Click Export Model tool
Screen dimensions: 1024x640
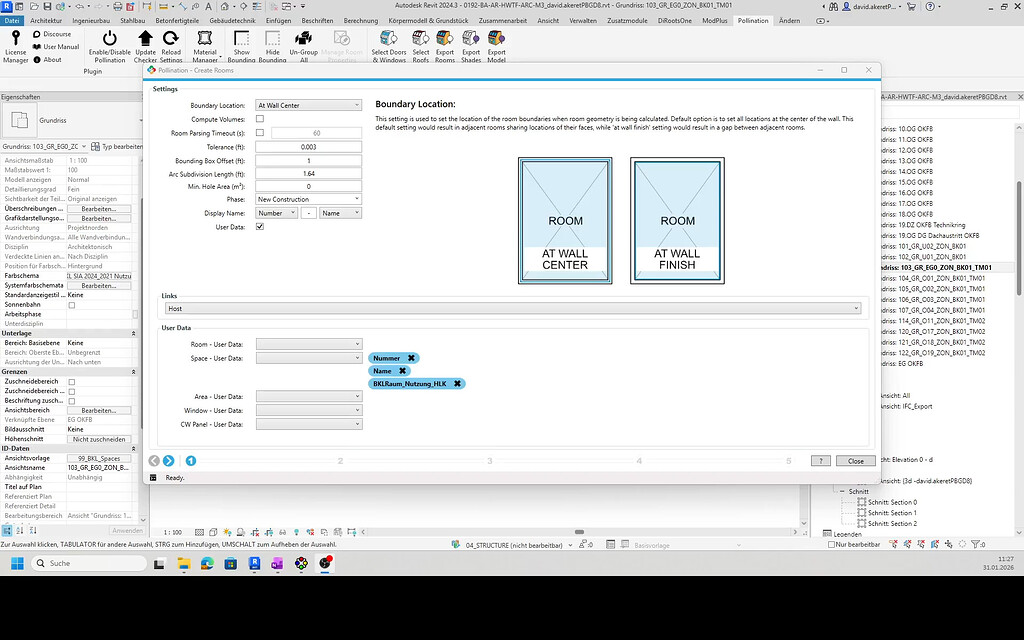click(x=496, y=46)
